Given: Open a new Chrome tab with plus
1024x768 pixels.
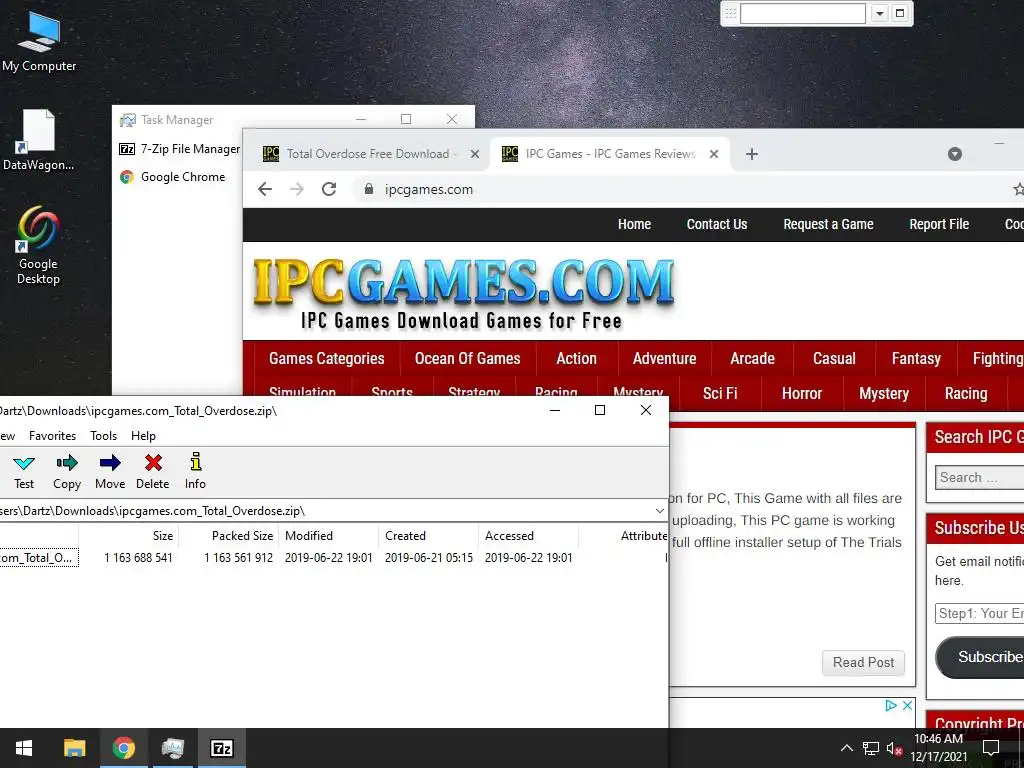Looking at the screenshot, I should [x=752, y=154].
